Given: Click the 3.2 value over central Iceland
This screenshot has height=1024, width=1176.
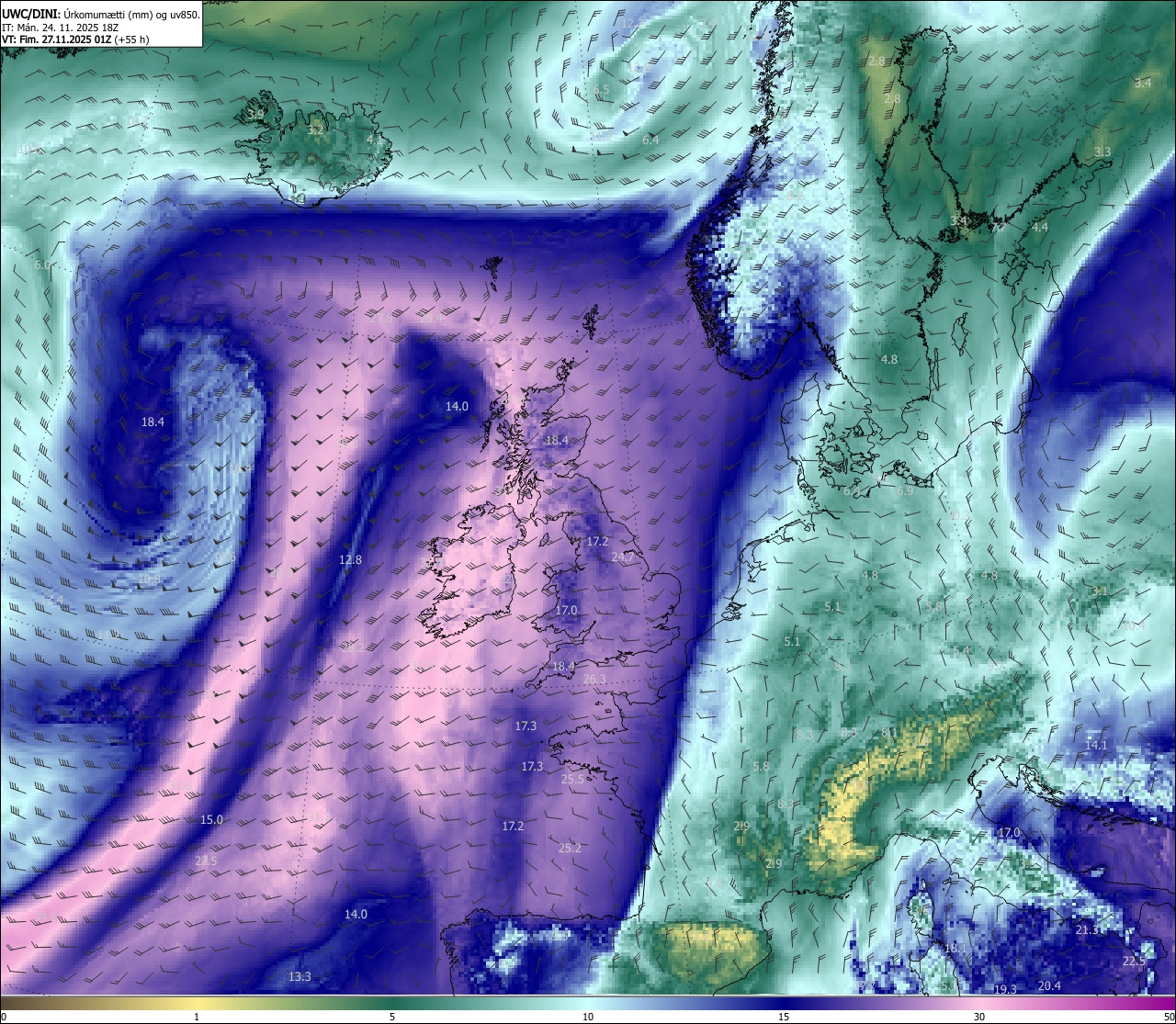Looking at the screenshot, I should coord(315,130).
